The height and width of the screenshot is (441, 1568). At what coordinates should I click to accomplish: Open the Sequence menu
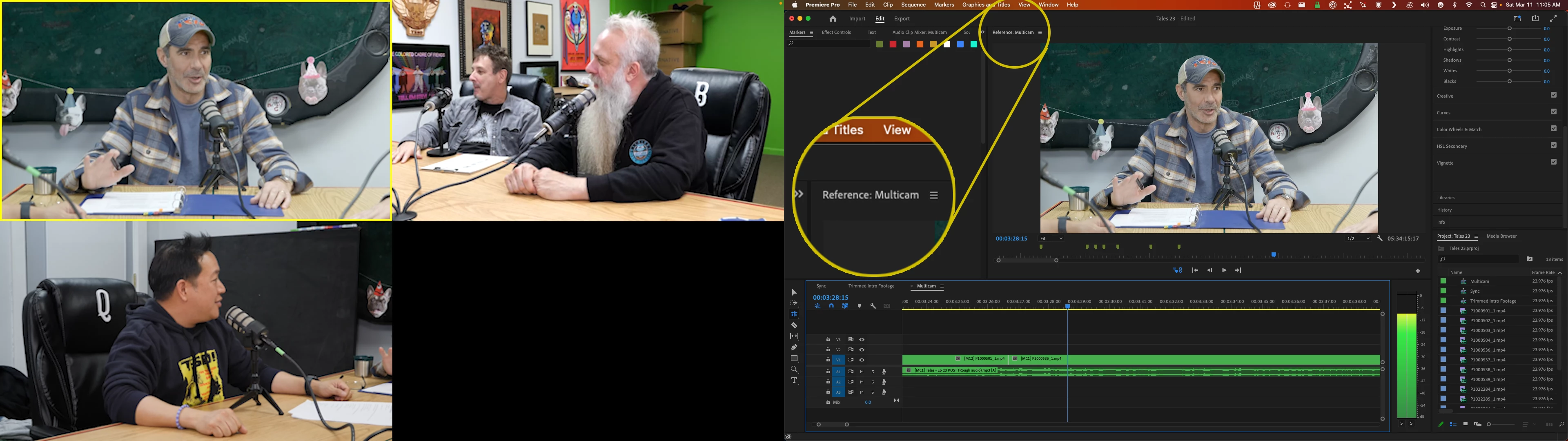(913, 5)
